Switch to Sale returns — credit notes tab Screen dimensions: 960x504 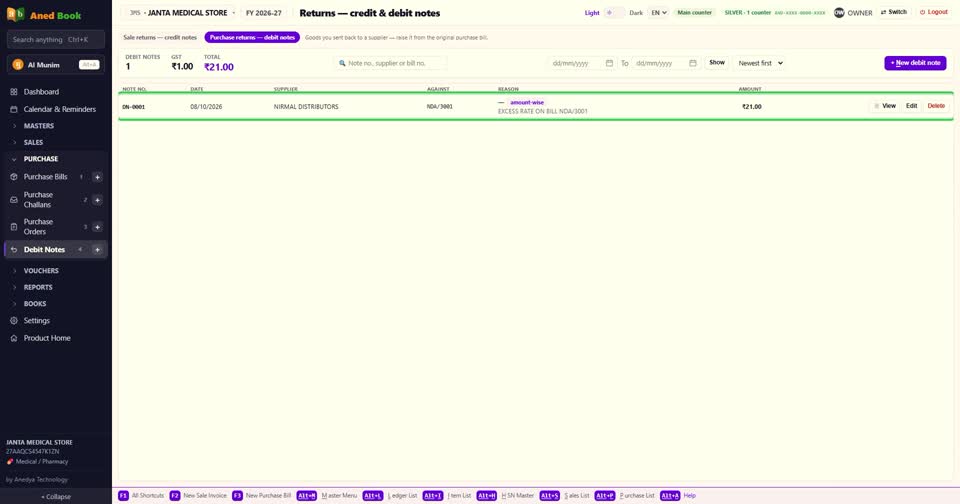160,37
